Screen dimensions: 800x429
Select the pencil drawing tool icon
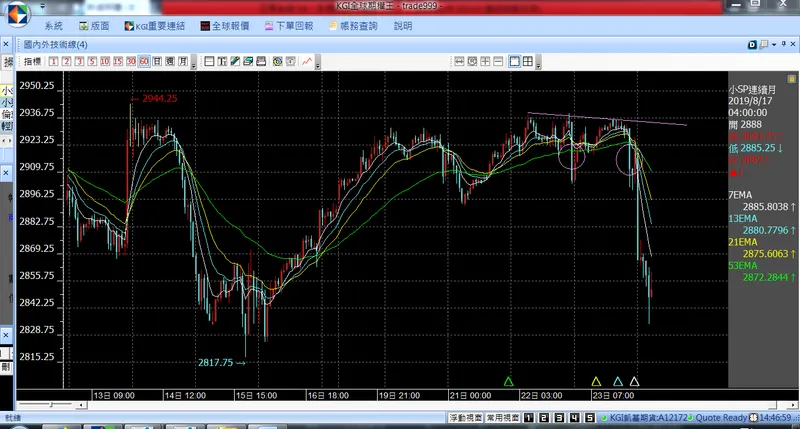pyautogui.click(x=235, y=62)
